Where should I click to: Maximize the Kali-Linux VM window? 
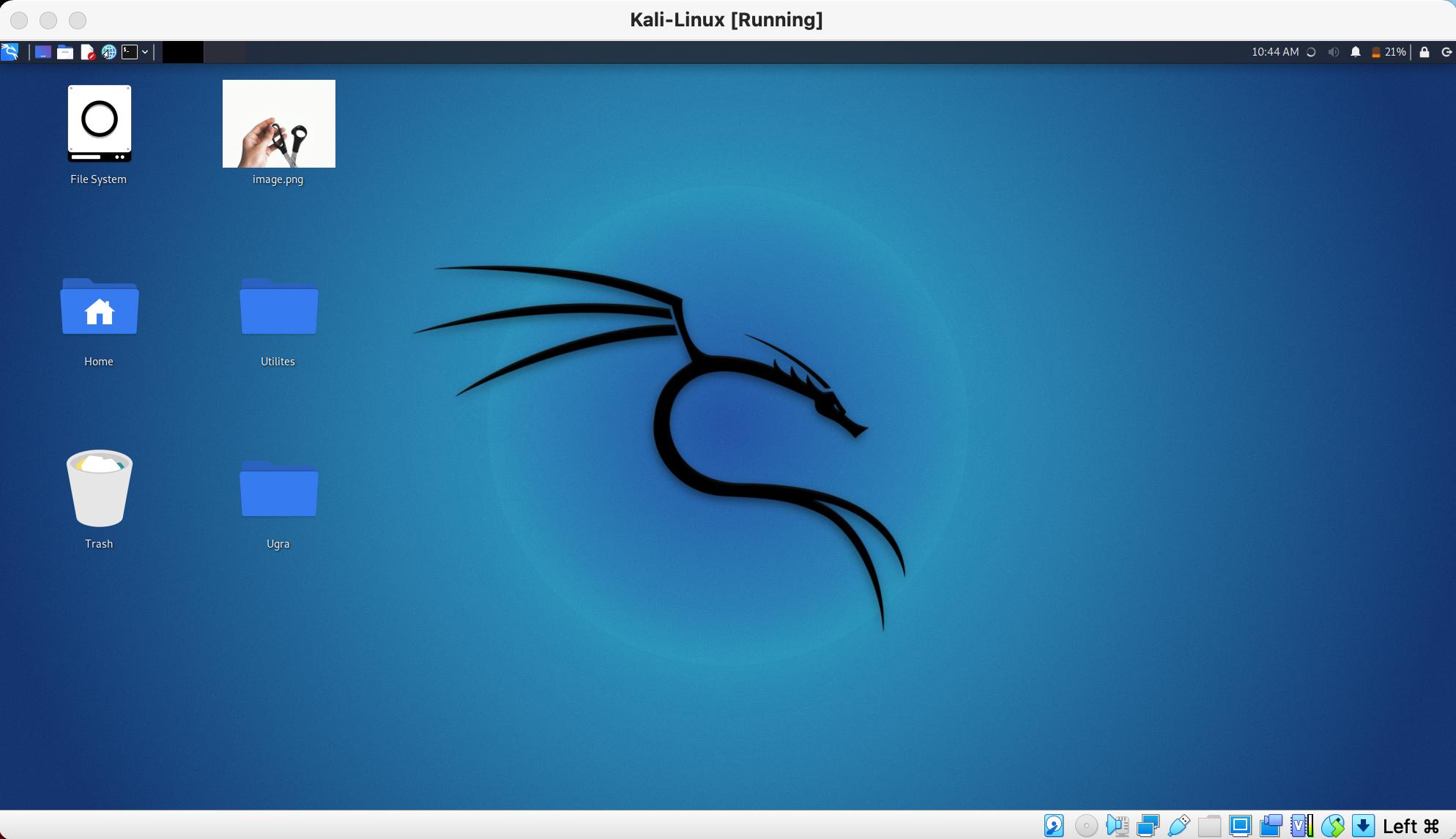tap(78, 20)
